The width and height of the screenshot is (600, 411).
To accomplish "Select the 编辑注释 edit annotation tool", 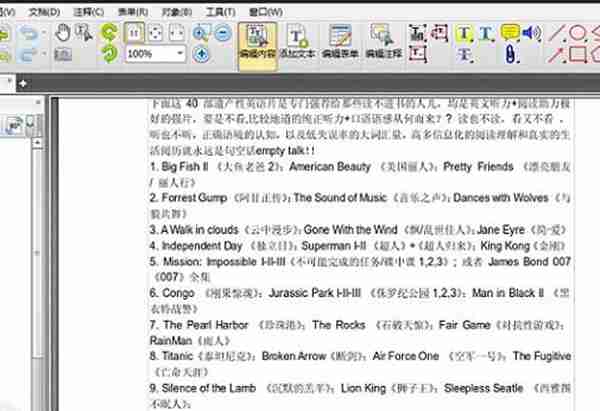I will tap(383, 41).
